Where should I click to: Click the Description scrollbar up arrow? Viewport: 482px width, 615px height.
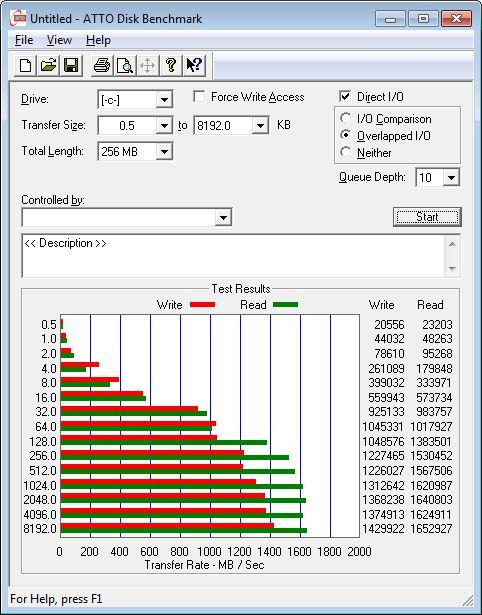(x=452, y=244)
